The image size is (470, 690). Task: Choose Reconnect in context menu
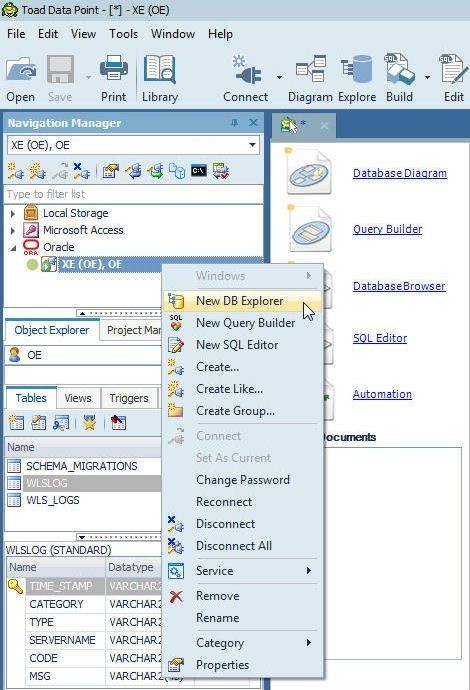click(x=242, y=502)
